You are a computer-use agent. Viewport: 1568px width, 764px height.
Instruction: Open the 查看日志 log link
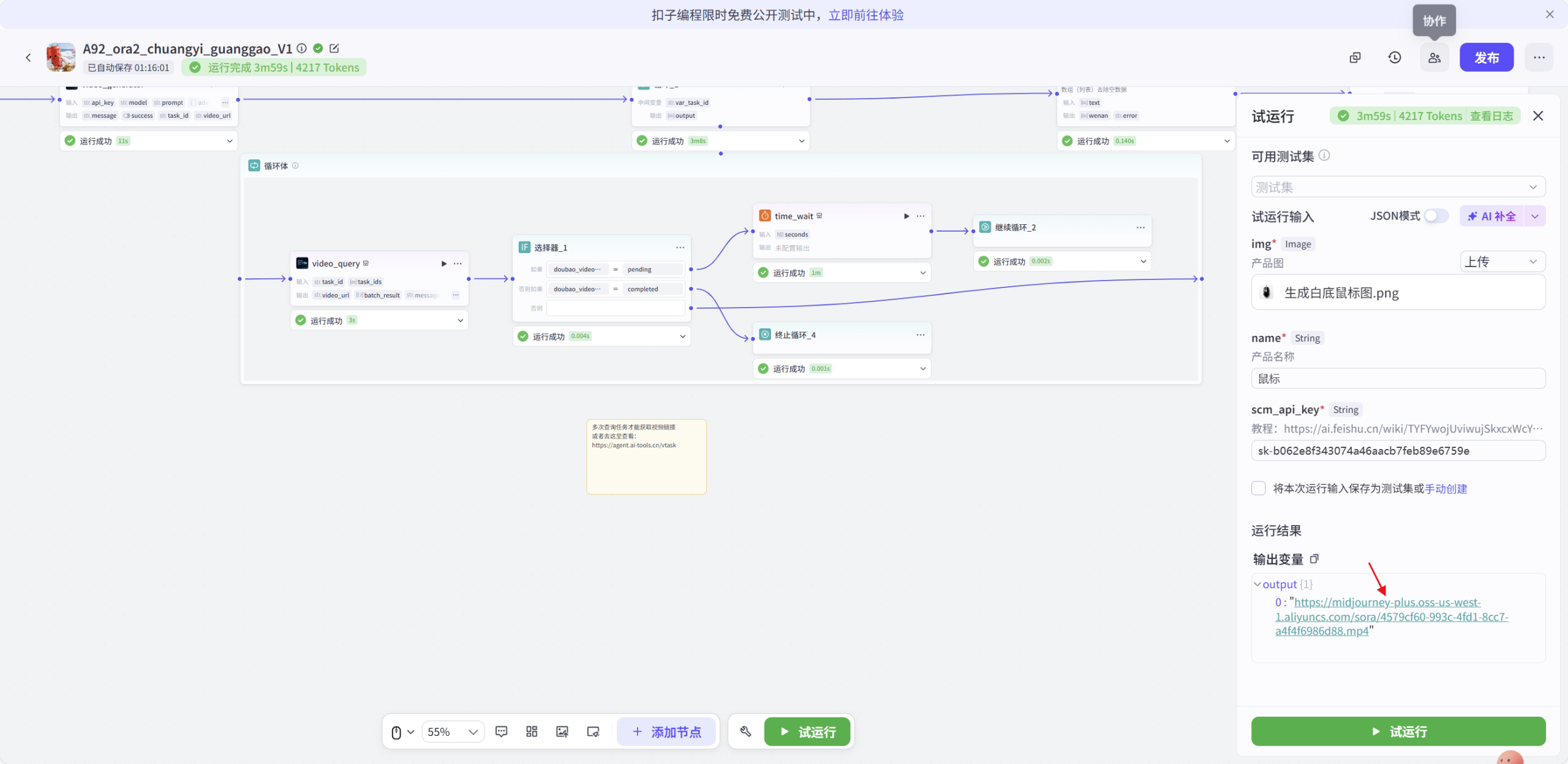click(x=1491, y=116)
